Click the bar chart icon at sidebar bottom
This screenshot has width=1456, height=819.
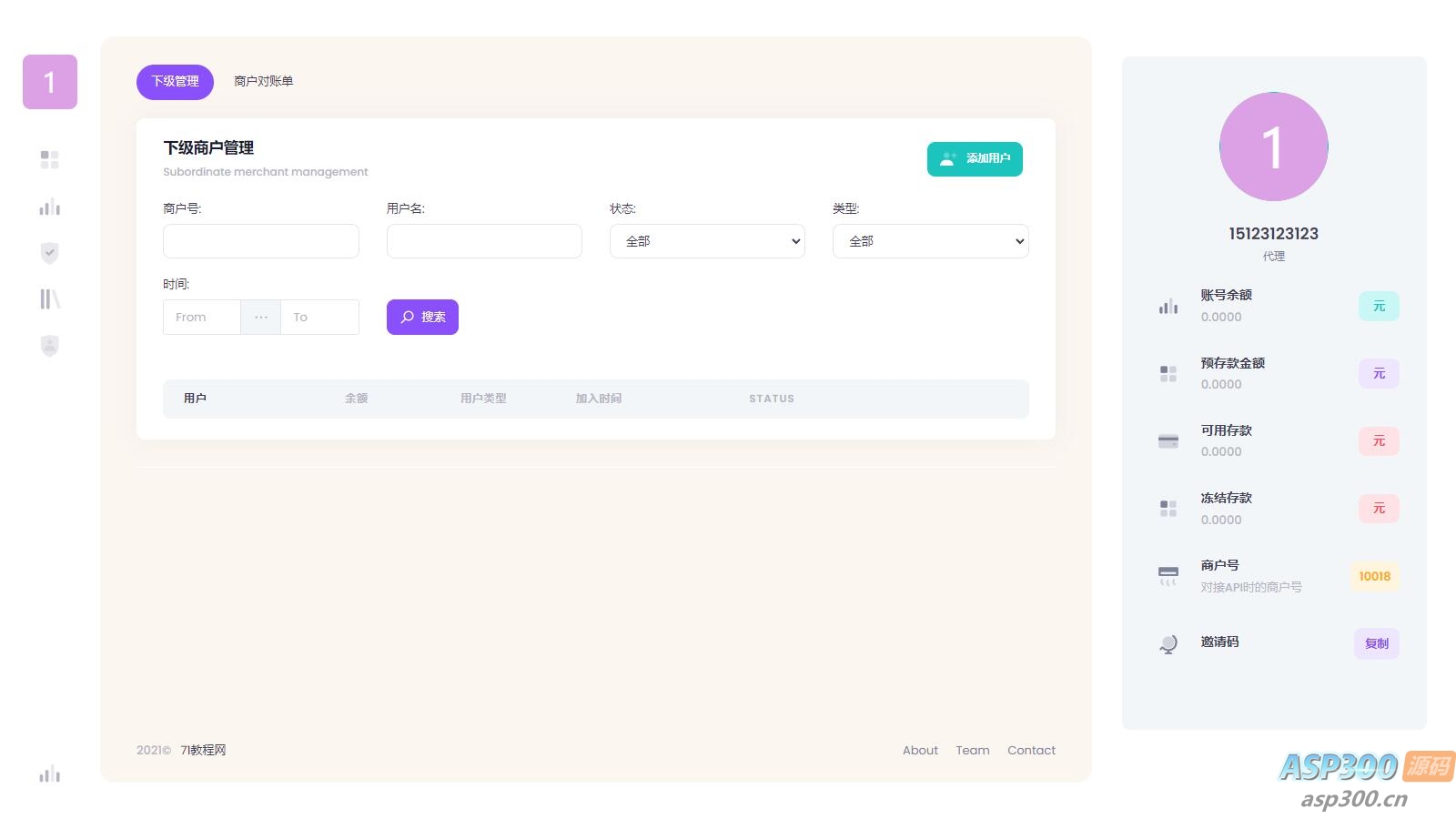click(49, 774)
